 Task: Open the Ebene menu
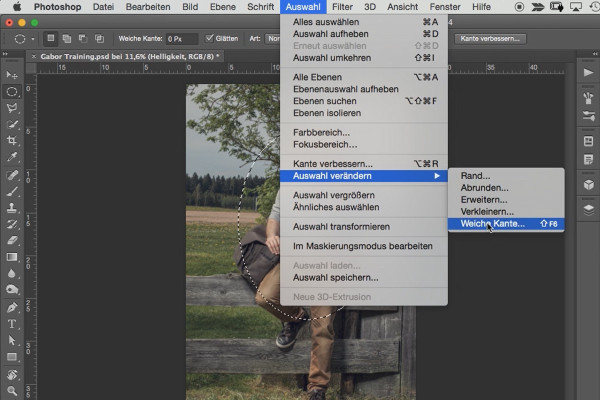223,7
